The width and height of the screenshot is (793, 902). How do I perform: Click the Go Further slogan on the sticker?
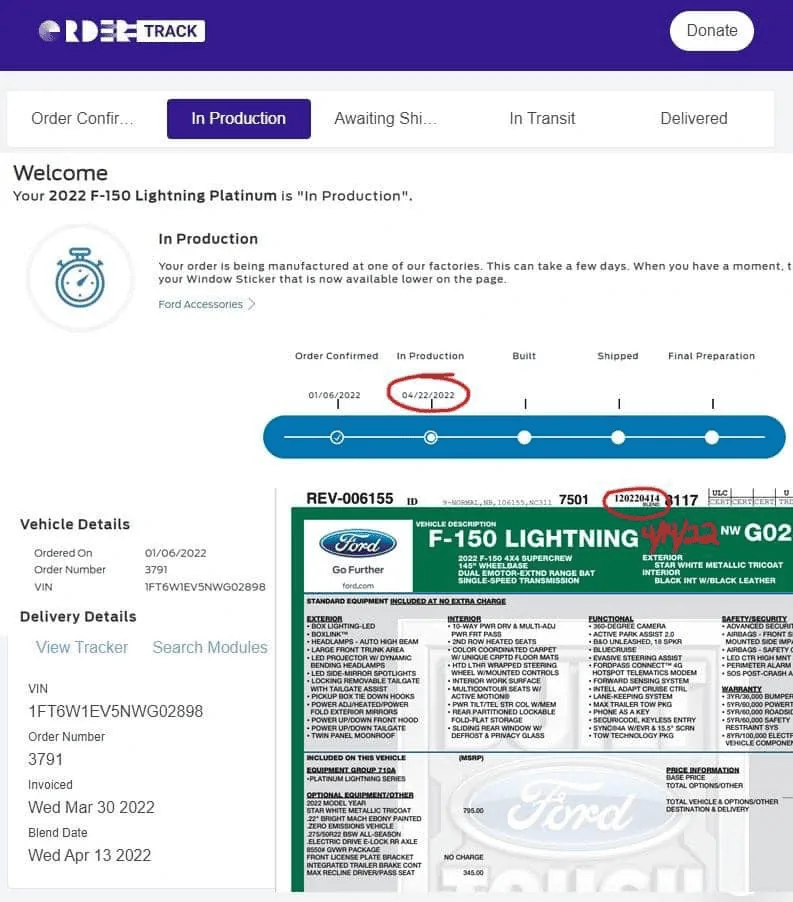pos(358,570)
